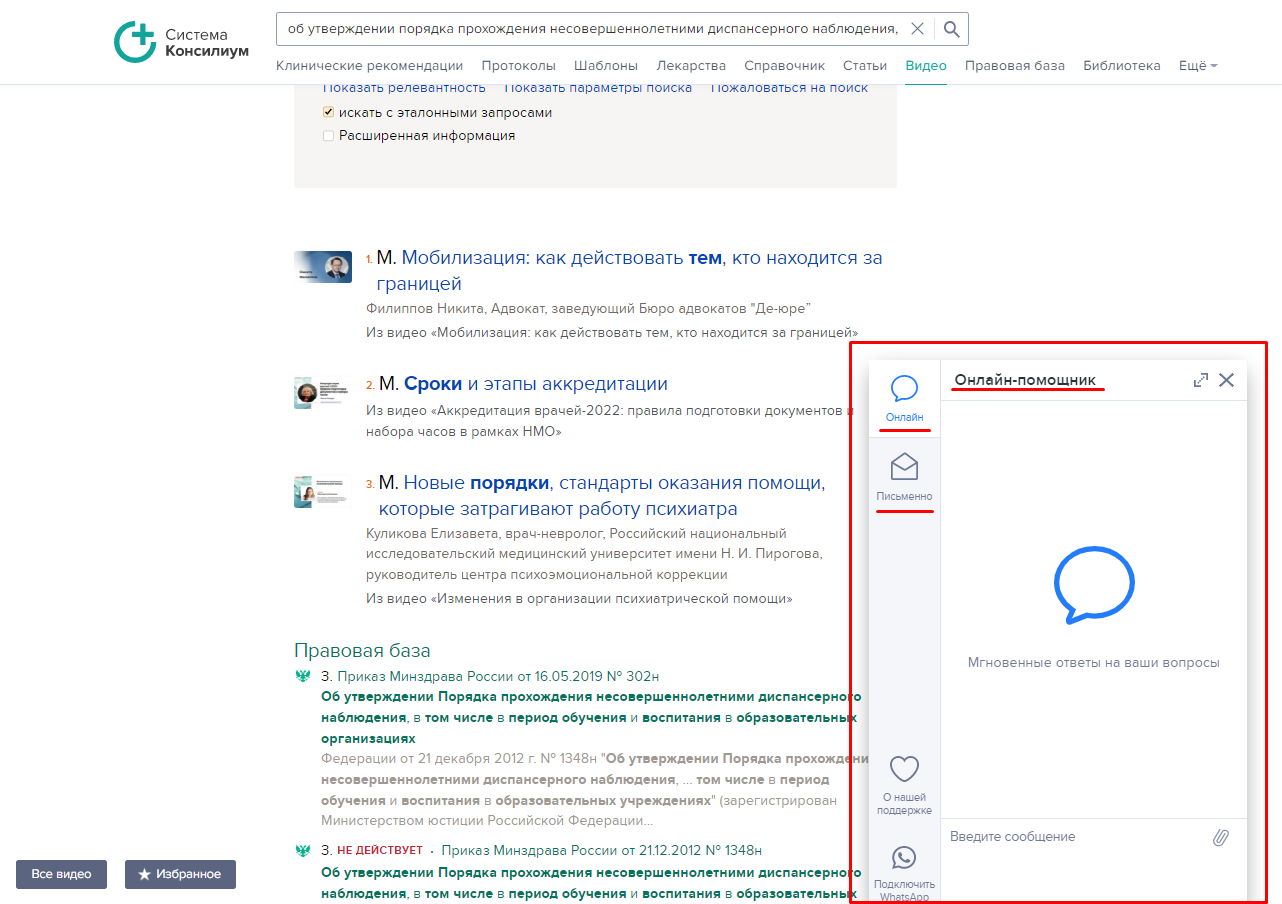
Task: Click Из видео «Изменения в организации психиатрической помощи»
Action: point(579,599)
